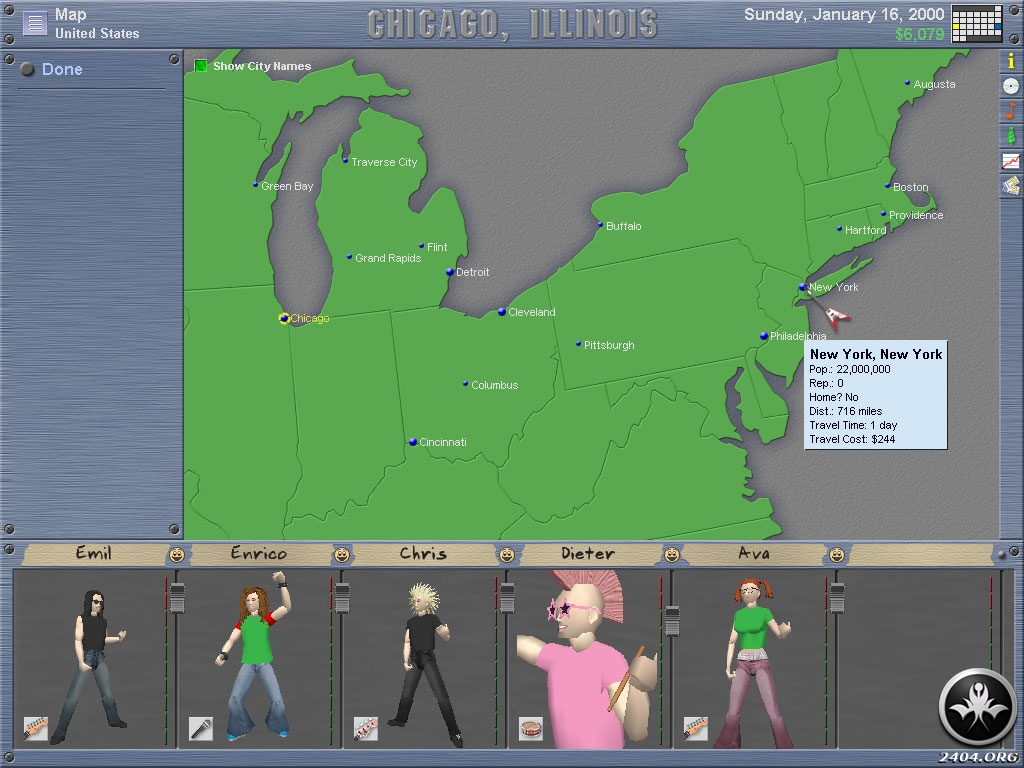Click Emil's guitar instrument icon
The image size is (1024, 768).
pyautogui.click(x=36, y=727)
